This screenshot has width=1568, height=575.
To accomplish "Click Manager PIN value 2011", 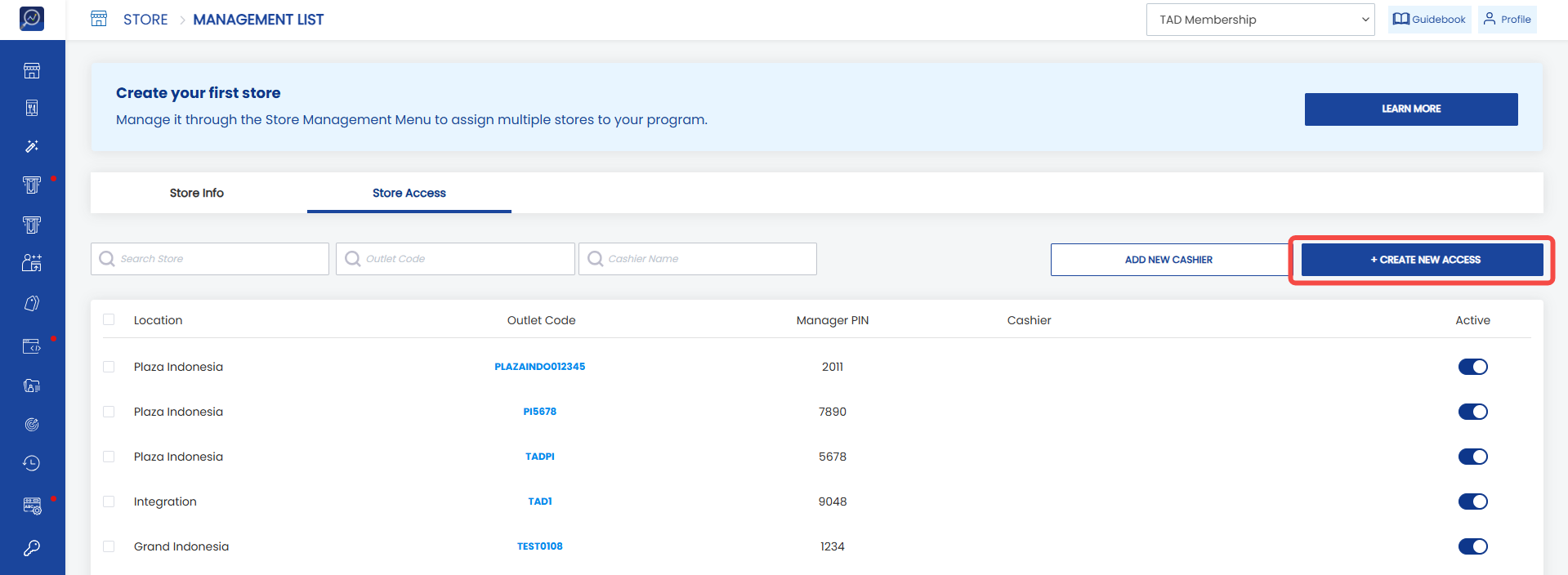I will (833, 367).
